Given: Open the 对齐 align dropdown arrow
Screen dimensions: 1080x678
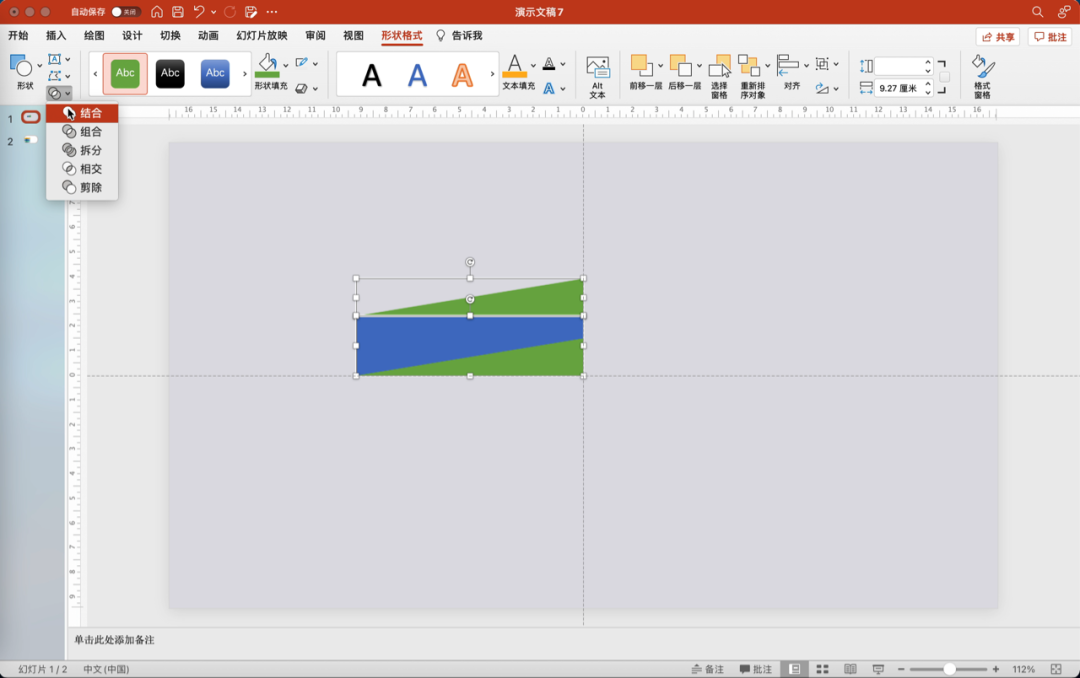Looking at the screenshot, I should (x=807, y=66).
